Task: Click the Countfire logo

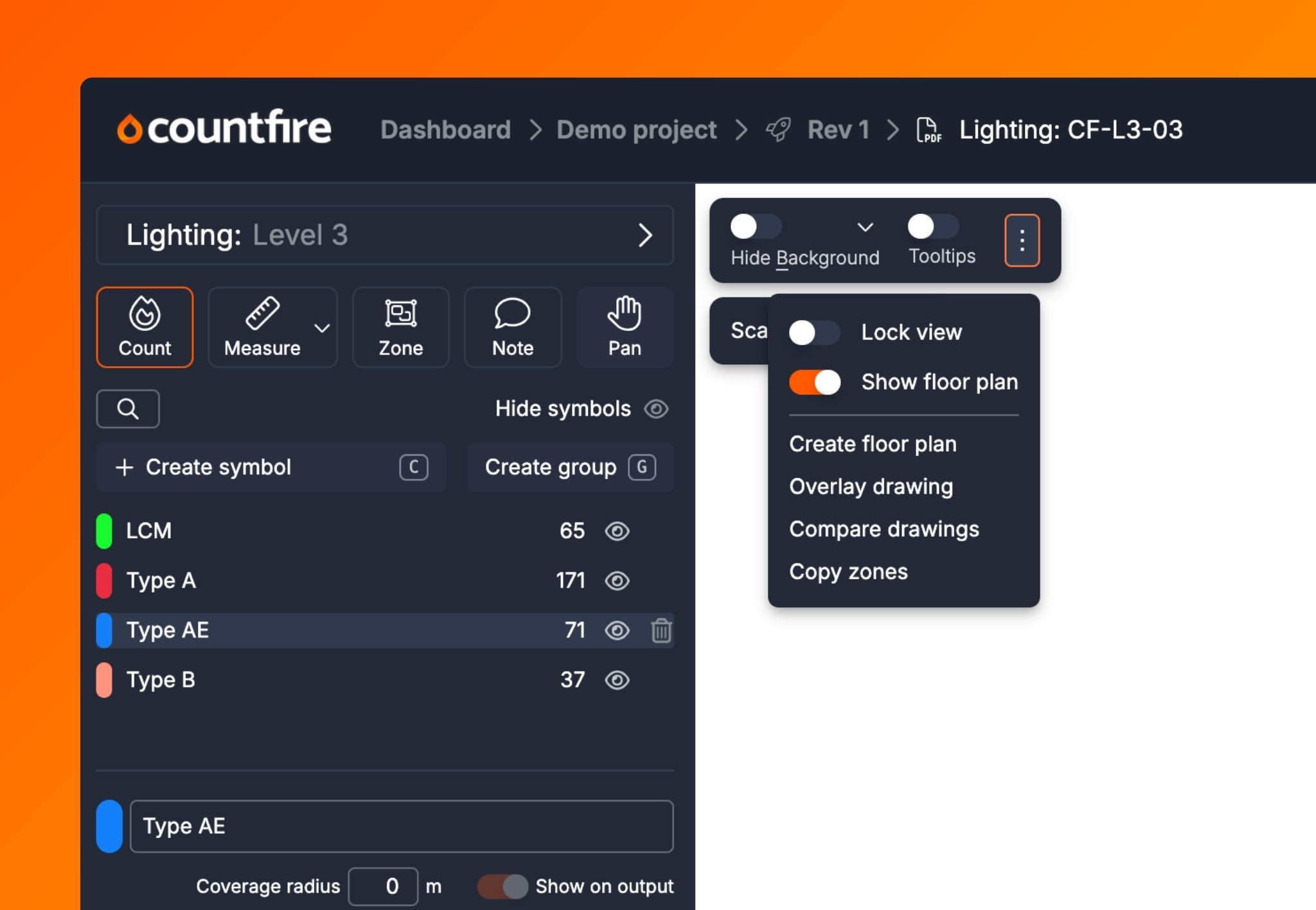Action: 224,128
